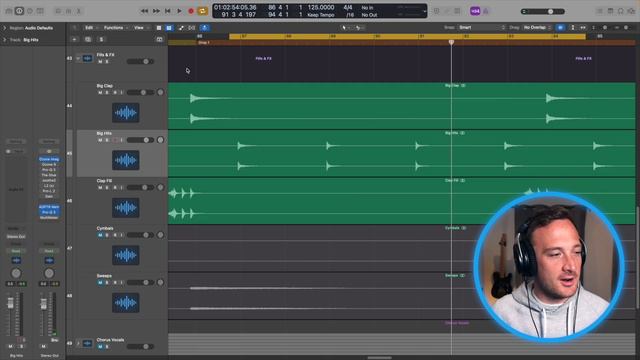Click the Big Clap track waveform icon

[x=126, y=113]
